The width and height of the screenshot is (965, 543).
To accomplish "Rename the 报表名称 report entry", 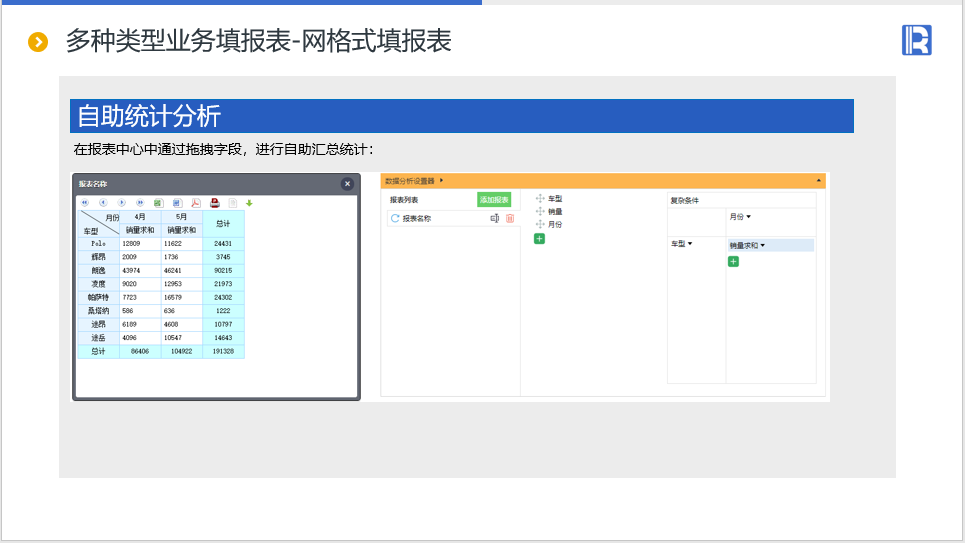I will [x=495, y=218].
